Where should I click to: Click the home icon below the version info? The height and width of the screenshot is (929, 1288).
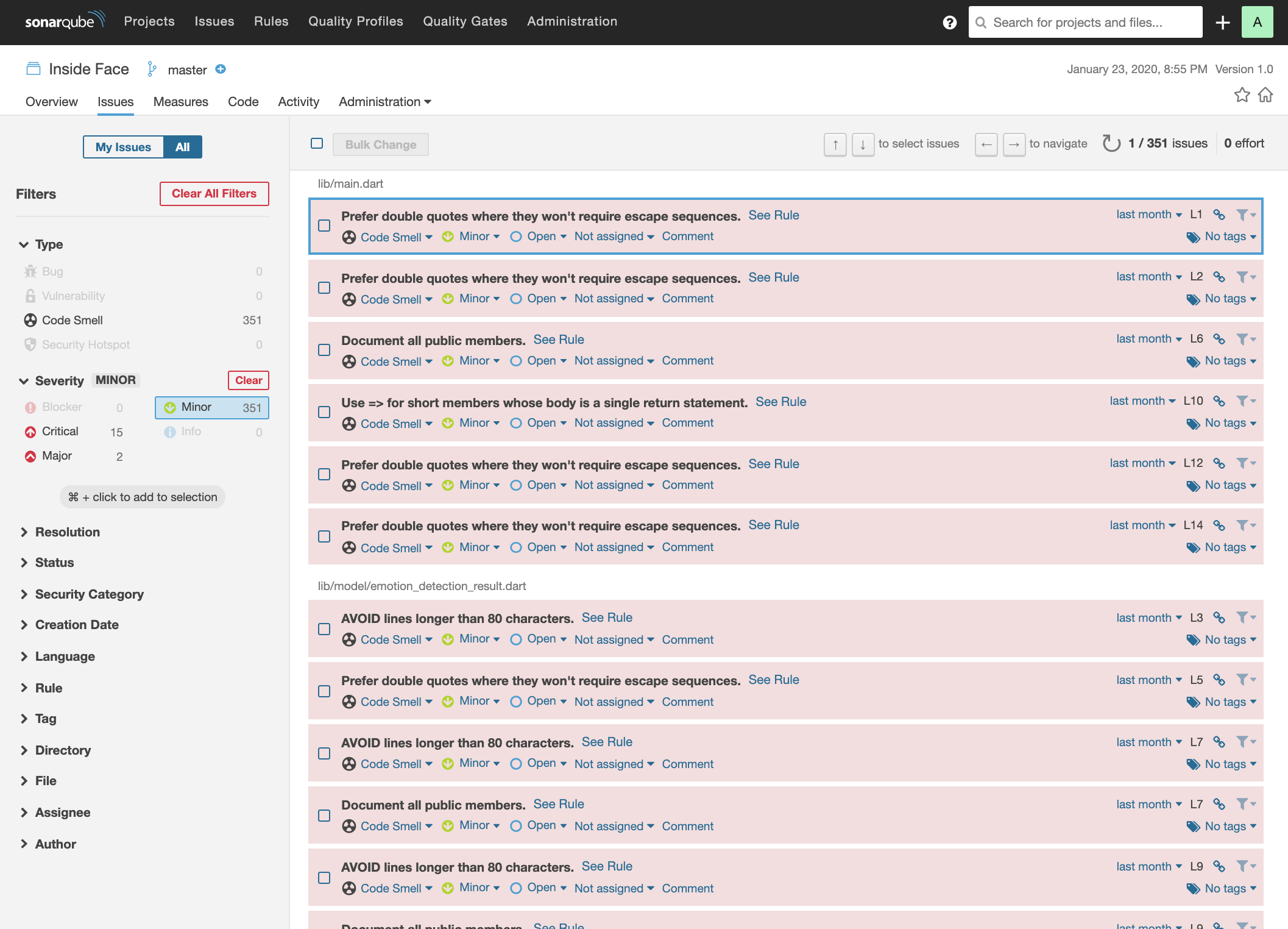(1265, 94)
